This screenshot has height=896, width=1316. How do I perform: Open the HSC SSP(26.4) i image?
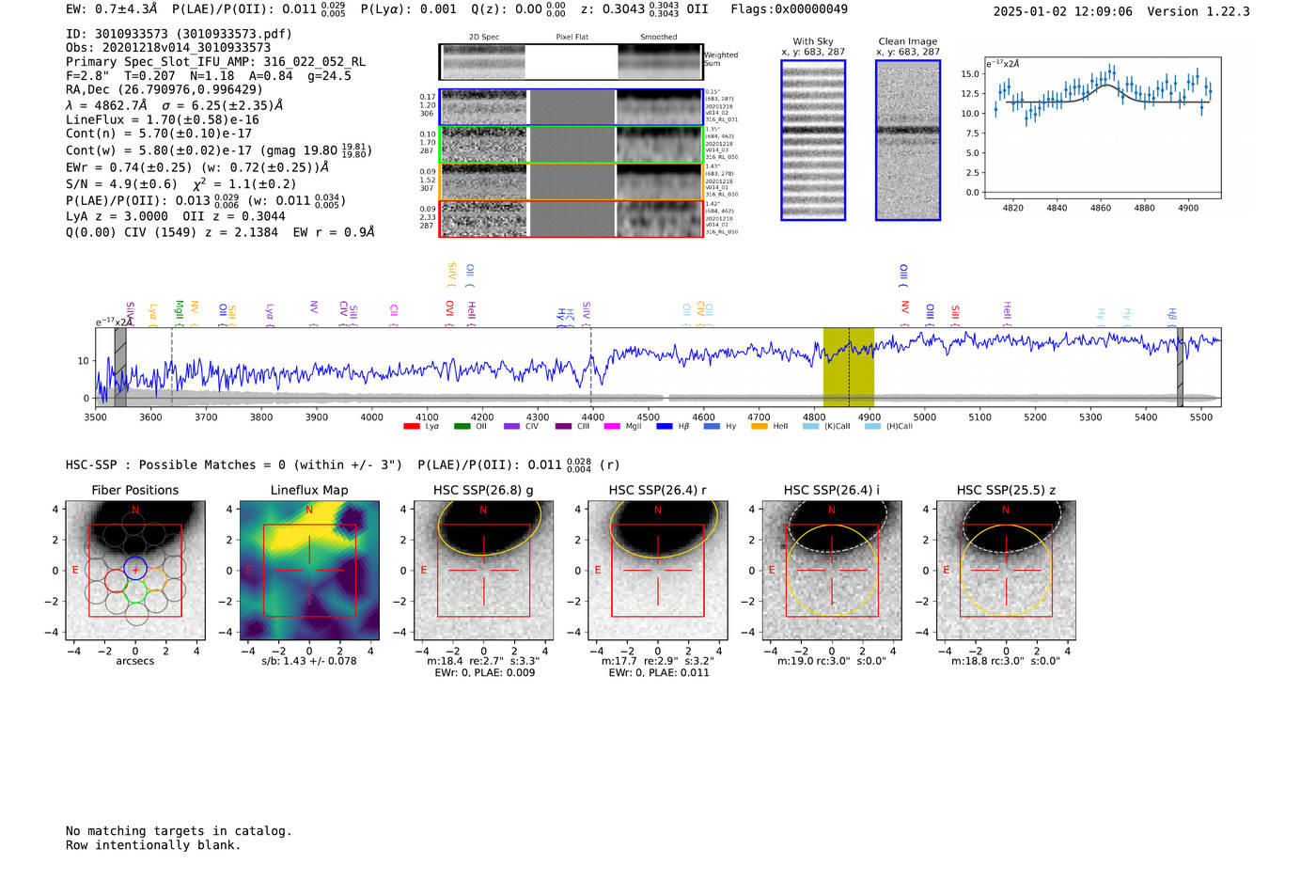point(832,571)
